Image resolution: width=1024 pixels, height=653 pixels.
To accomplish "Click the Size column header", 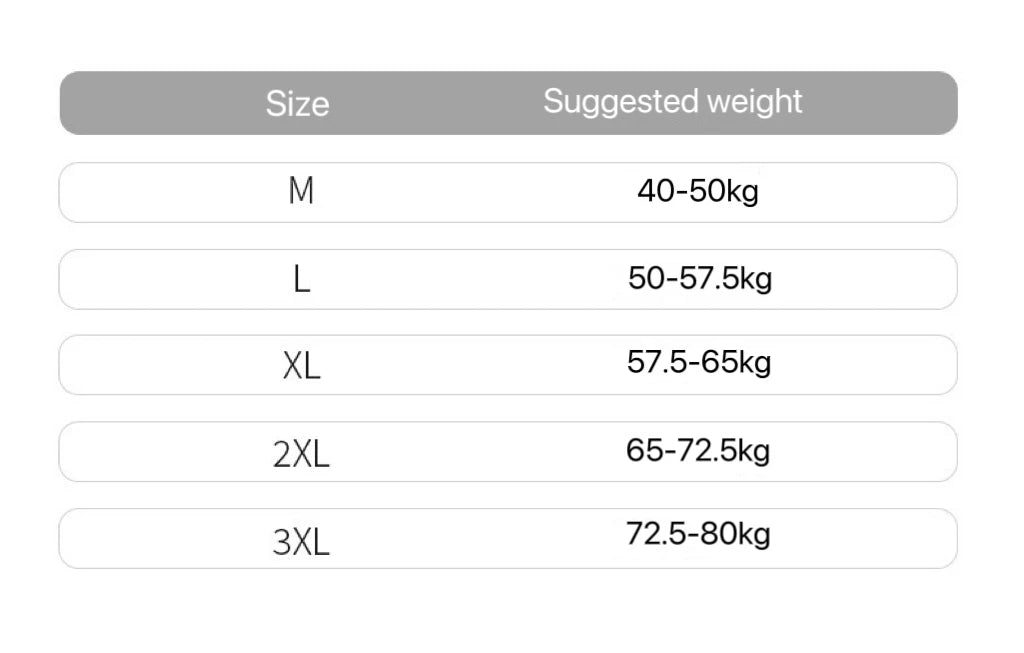I will point(297,103).
